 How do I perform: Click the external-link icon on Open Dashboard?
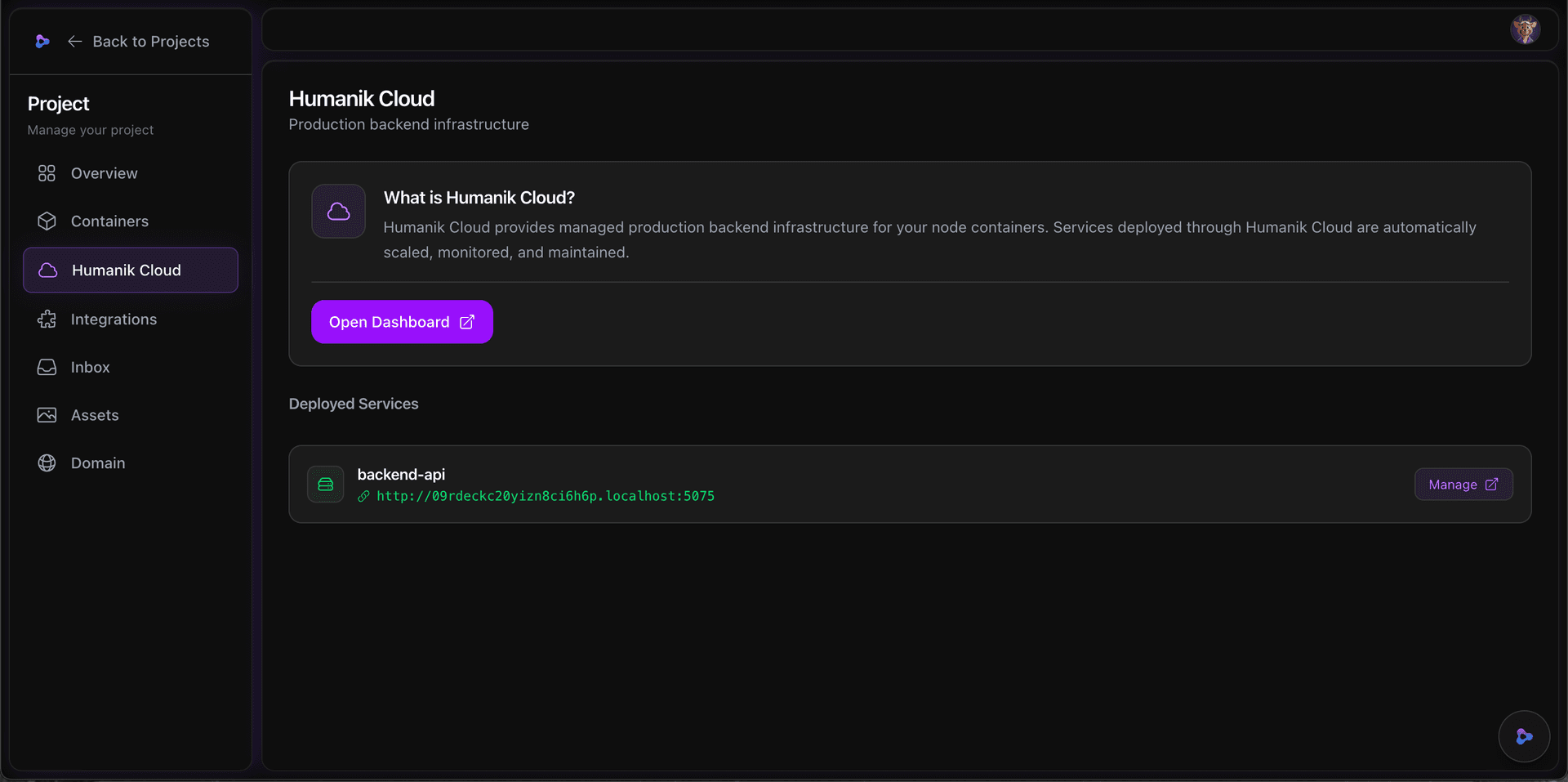[465, 322]
